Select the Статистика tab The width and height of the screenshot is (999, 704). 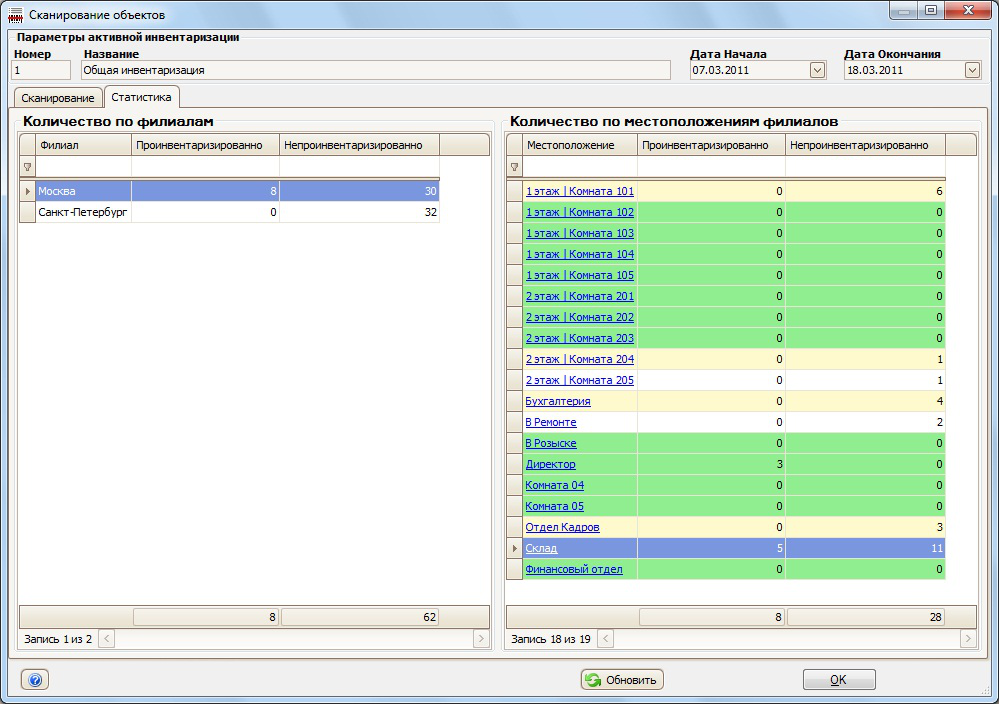tap(141, 97)
